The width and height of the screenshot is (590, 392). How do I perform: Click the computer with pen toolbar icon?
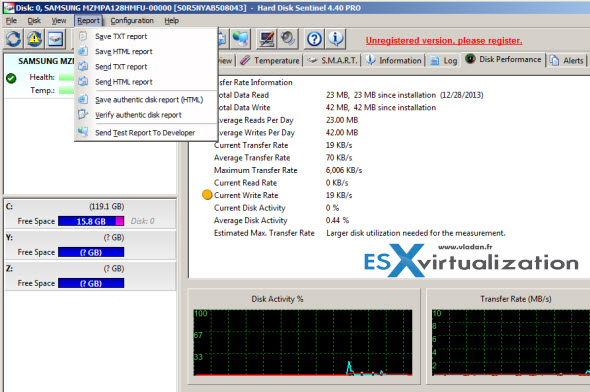point(267,39)
